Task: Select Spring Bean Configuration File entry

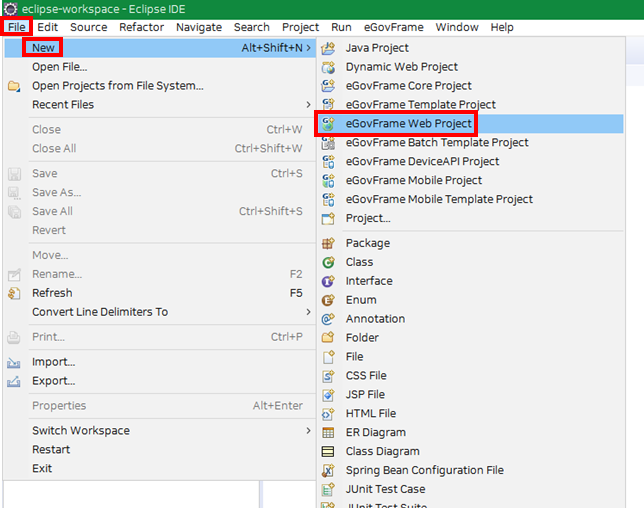Action: click(x=471, y=470)
